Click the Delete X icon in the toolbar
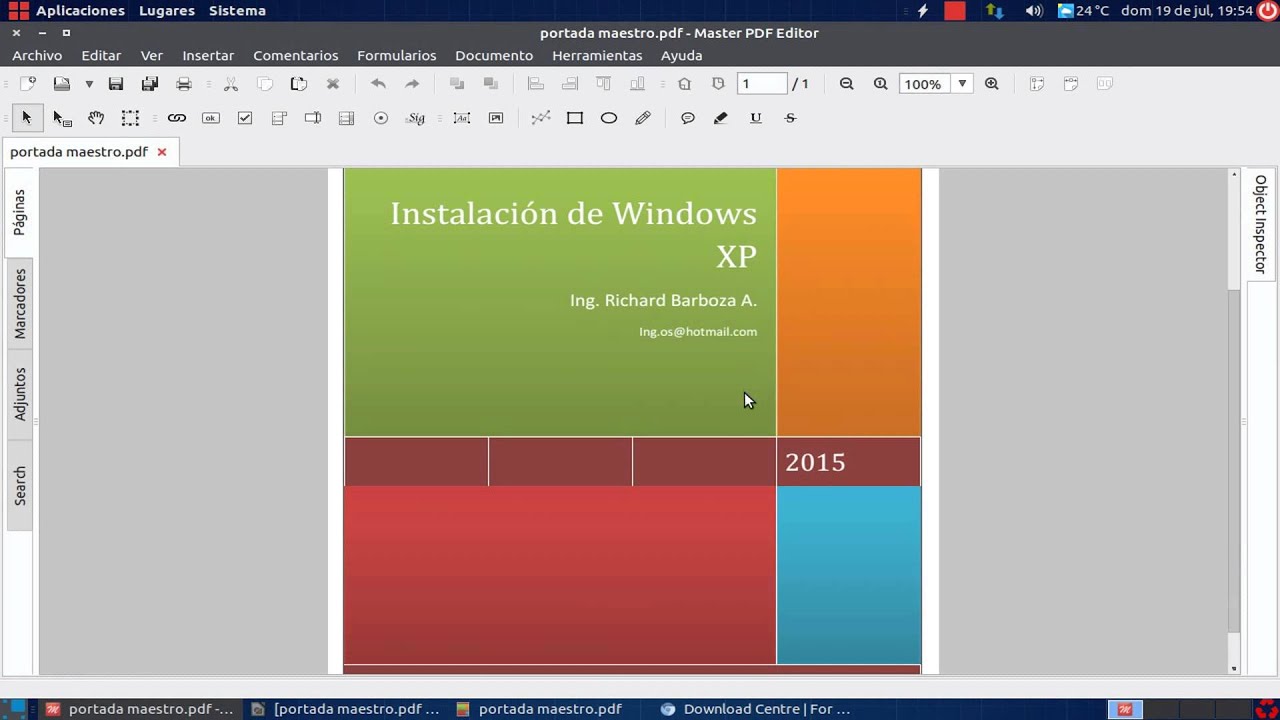The image size is (1280, 720). click(333, 84)
